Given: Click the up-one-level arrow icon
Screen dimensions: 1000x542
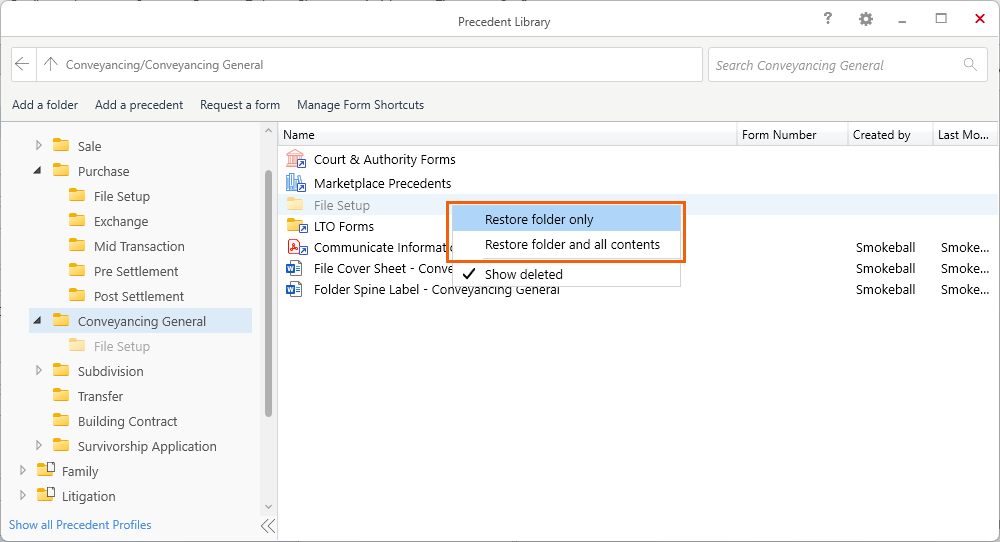Looking at the screenshot, I should [x=50, y=65].
